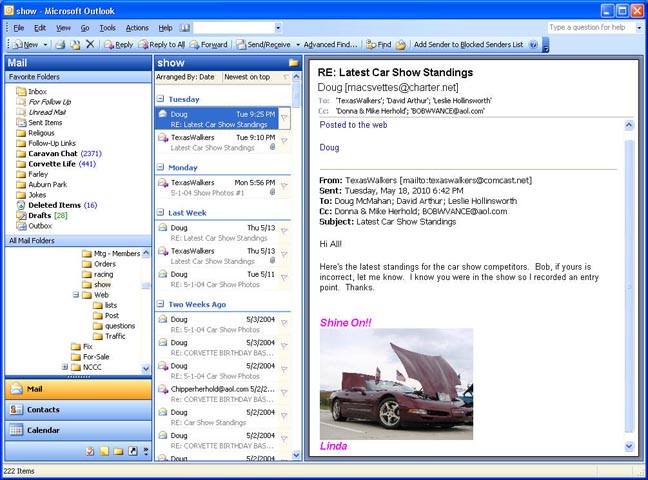Flag the TexasWalkers Mon 5:56 PM message
Image resolution: width=648 pixels, height=480 pixels.
tap(284, 187)
